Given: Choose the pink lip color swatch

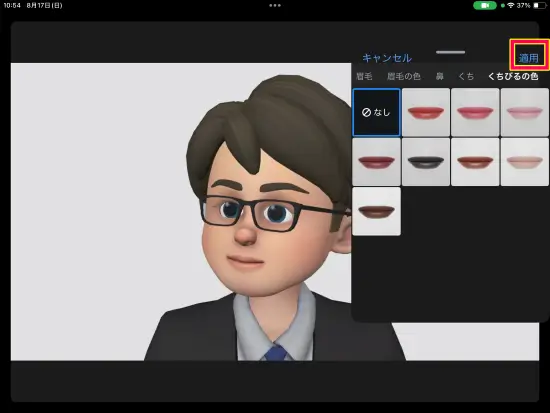Looking at the screenshot, I should pyautogui.click(x=475, y=112).
